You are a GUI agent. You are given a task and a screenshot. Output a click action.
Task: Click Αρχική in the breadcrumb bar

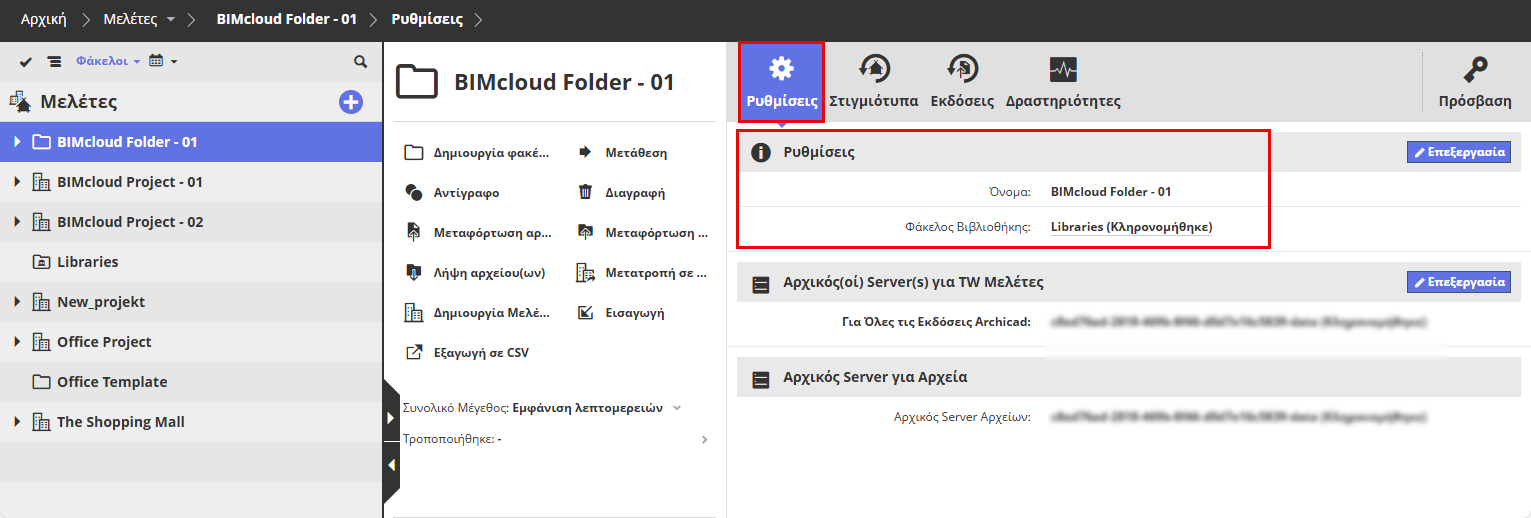pyautogui.click(x=44, y=19)
